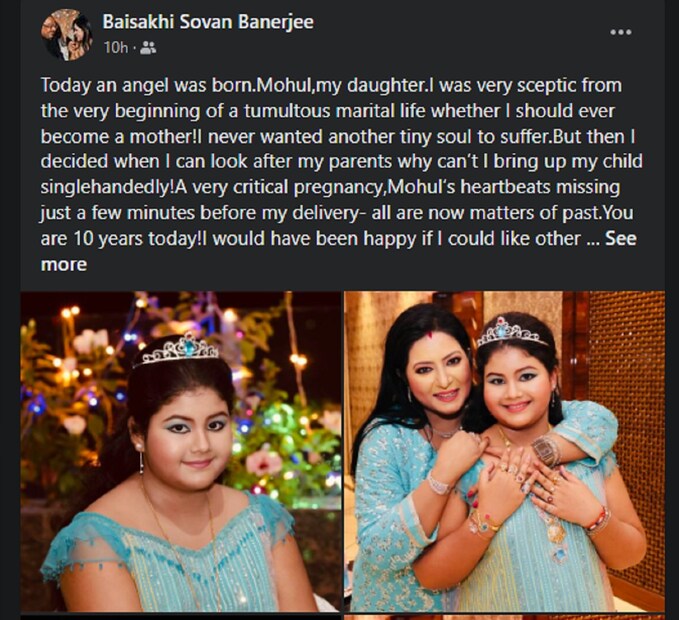Open the 10h post timestamp link

[x=116, y=48]
